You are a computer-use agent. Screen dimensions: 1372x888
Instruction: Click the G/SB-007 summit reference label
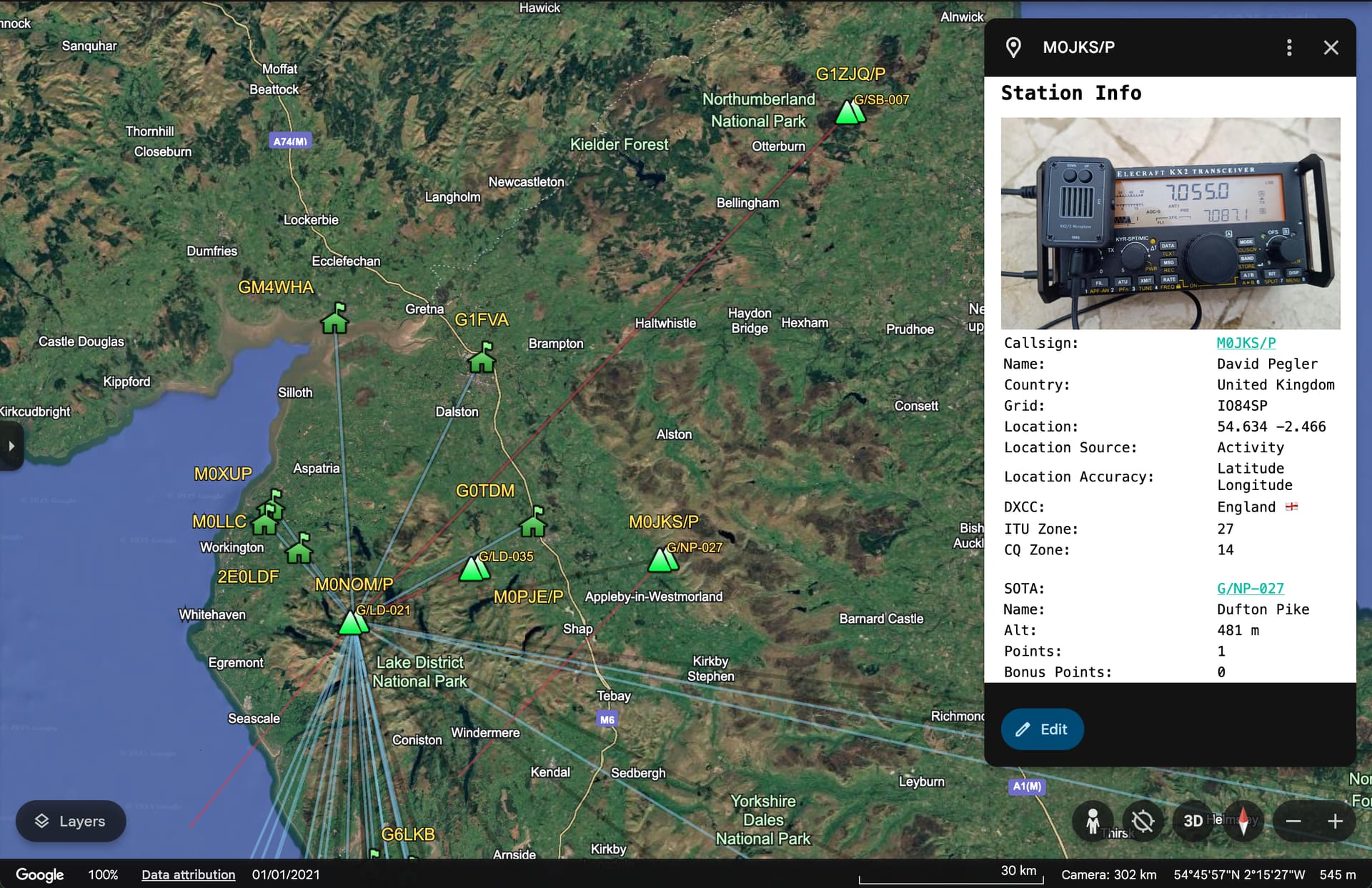[882, 100]
